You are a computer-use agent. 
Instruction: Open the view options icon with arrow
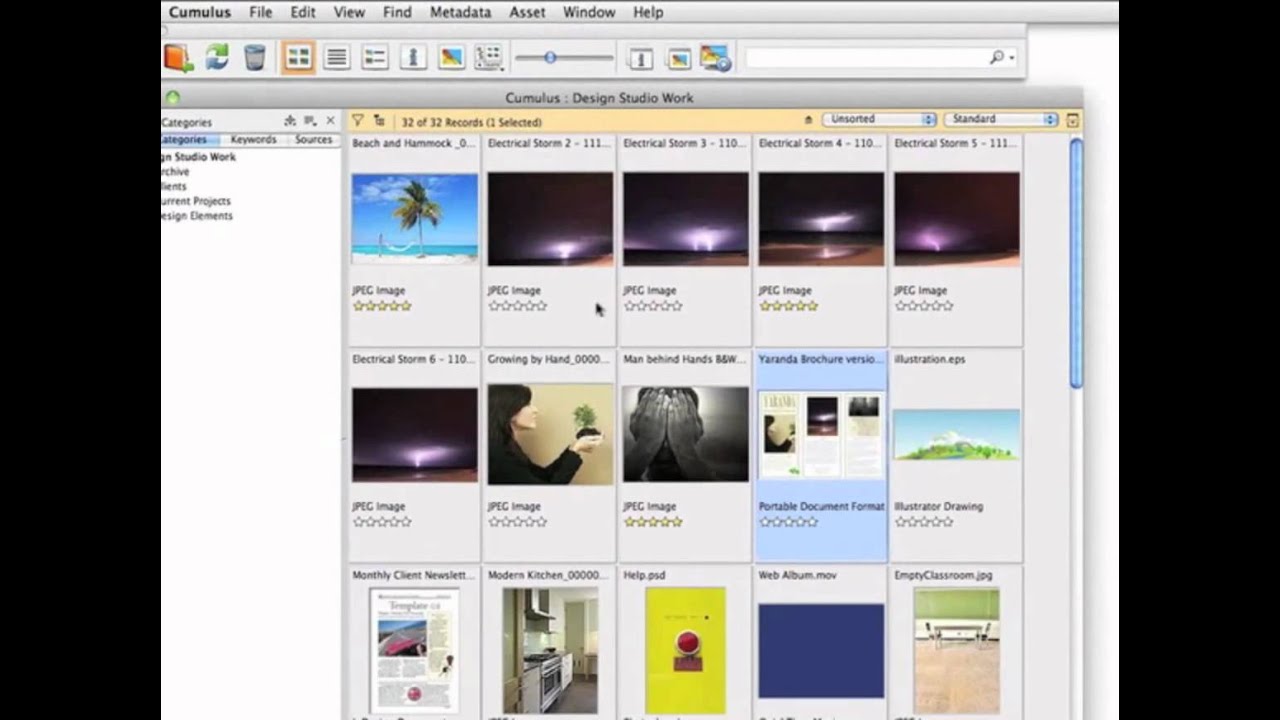[488, 57]
